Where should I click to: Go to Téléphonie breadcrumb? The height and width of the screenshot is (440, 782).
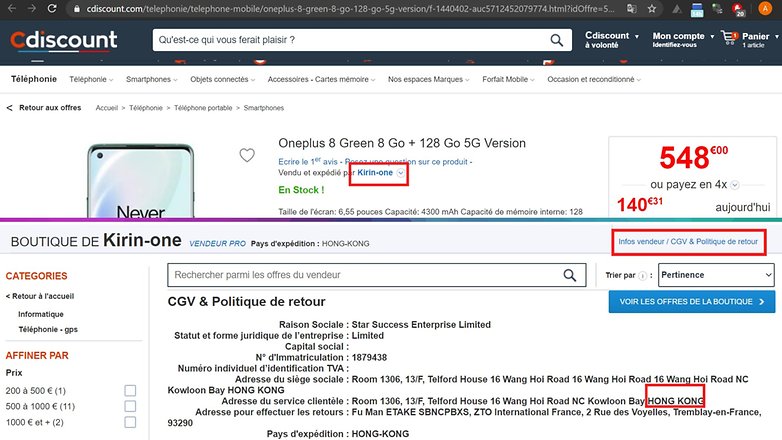pos(146,108)
